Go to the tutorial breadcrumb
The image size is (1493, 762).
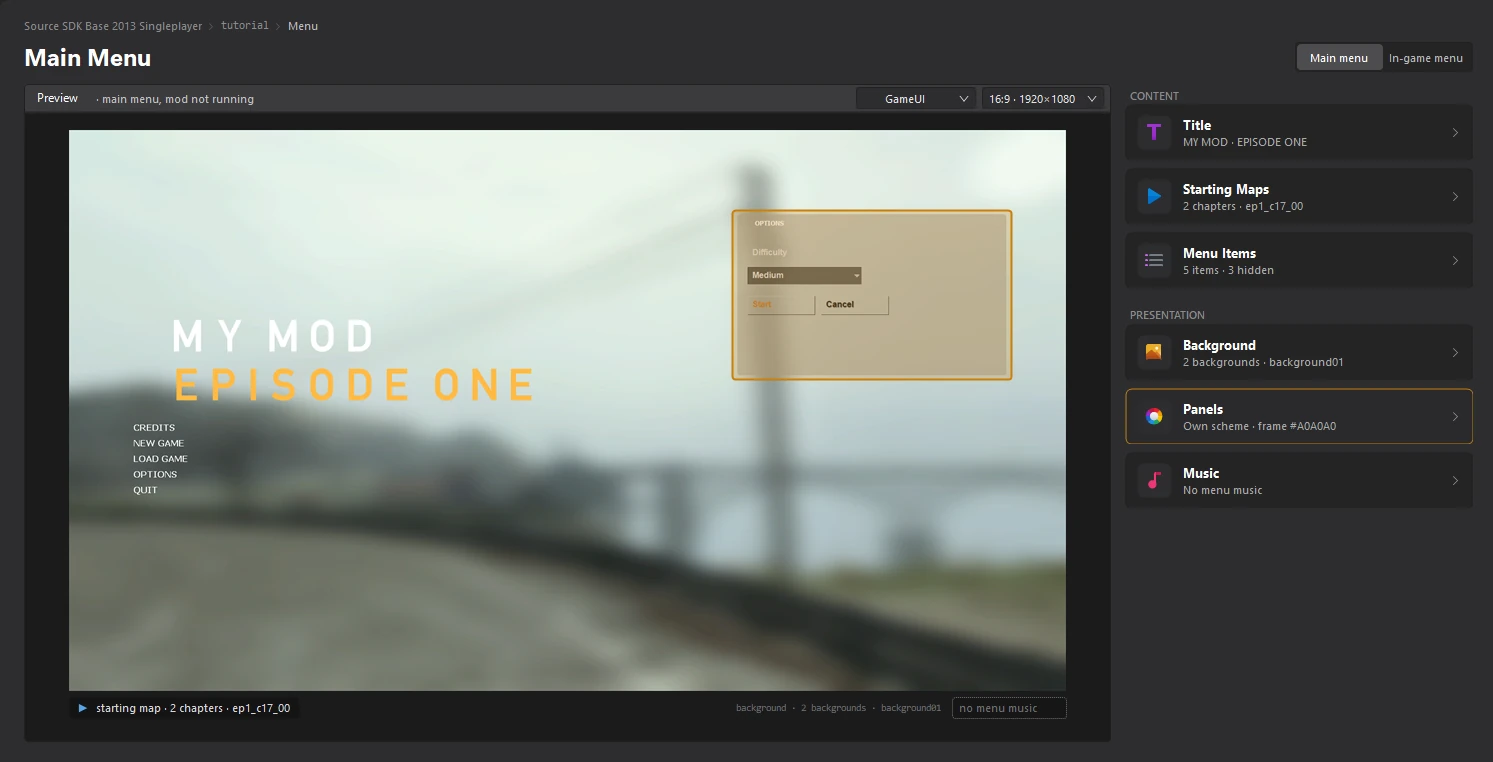245,26
